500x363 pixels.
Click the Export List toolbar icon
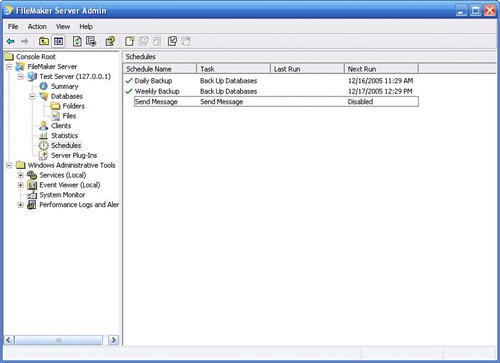(91, 41)
